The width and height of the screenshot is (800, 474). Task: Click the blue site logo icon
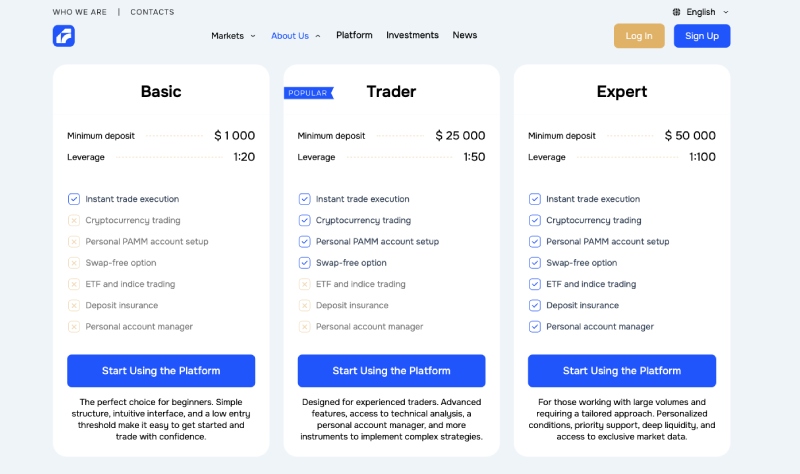coord(64,36)
